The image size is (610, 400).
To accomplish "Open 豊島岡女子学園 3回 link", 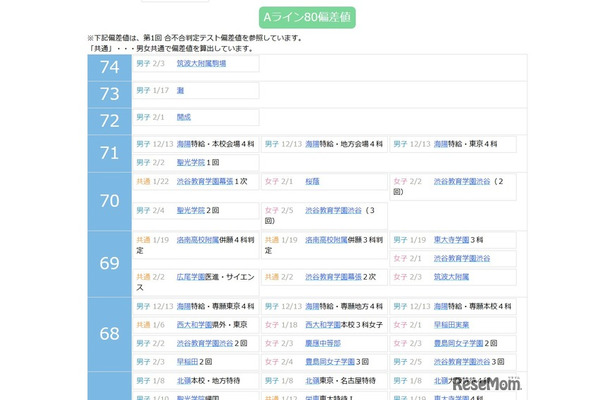I will tap(330, 362).
